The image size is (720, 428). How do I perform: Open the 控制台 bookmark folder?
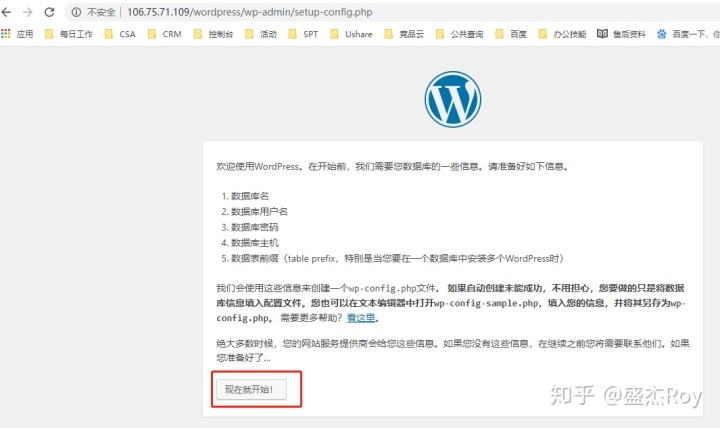point(214,34)
